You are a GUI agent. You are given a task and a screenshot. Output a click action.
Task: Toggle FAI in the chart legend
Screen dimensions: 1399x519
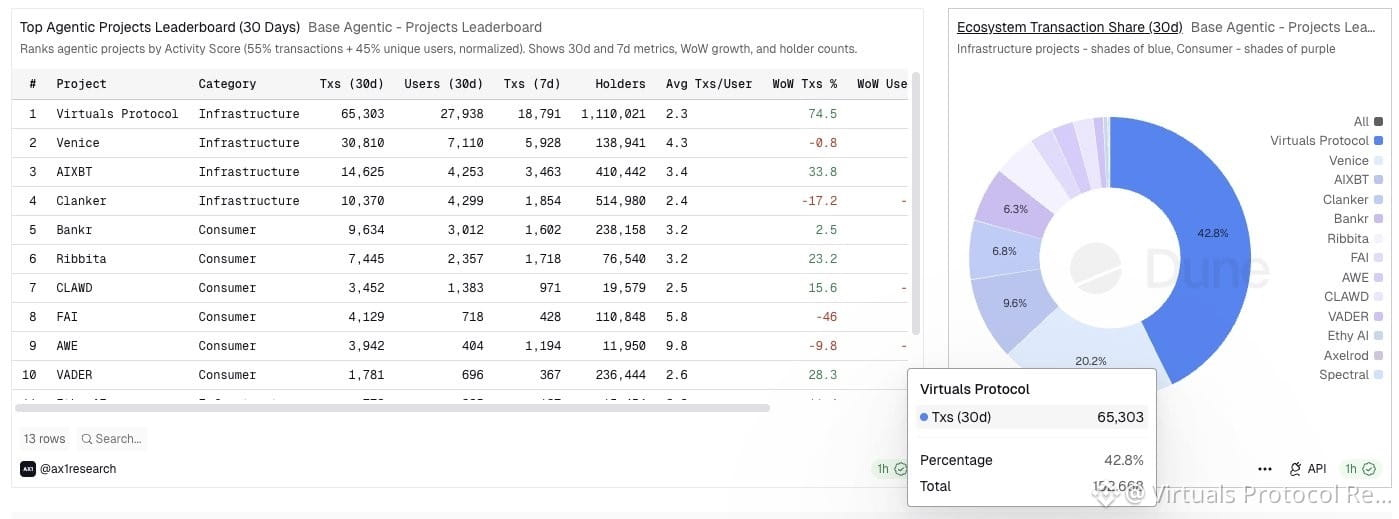pyautogui.click(x=1367, y=258)
